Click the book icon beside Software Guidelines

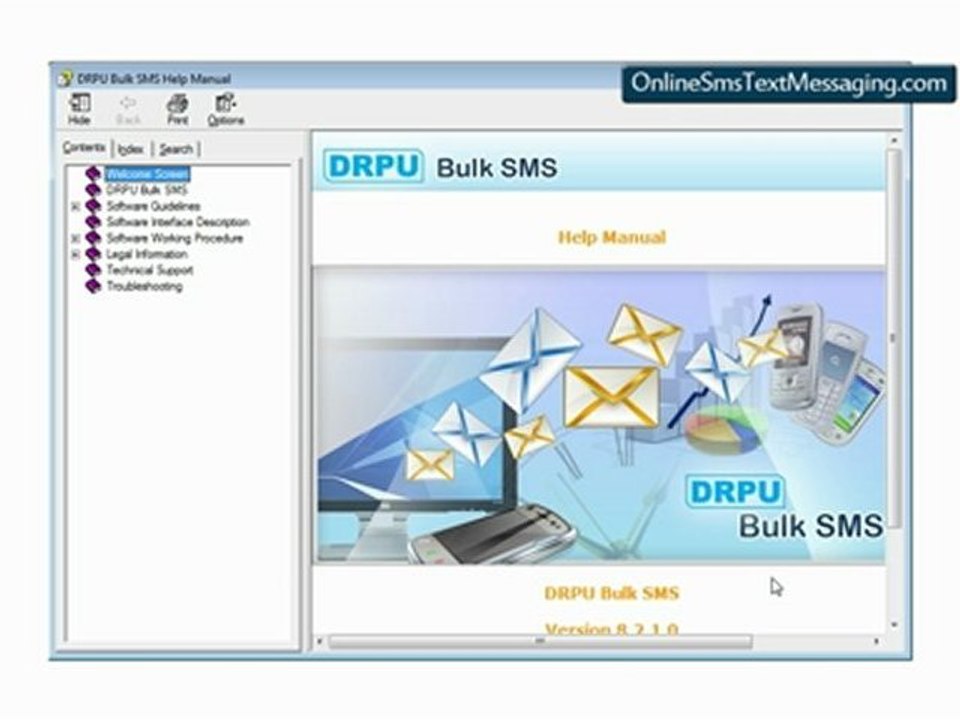tap(93, 206)
